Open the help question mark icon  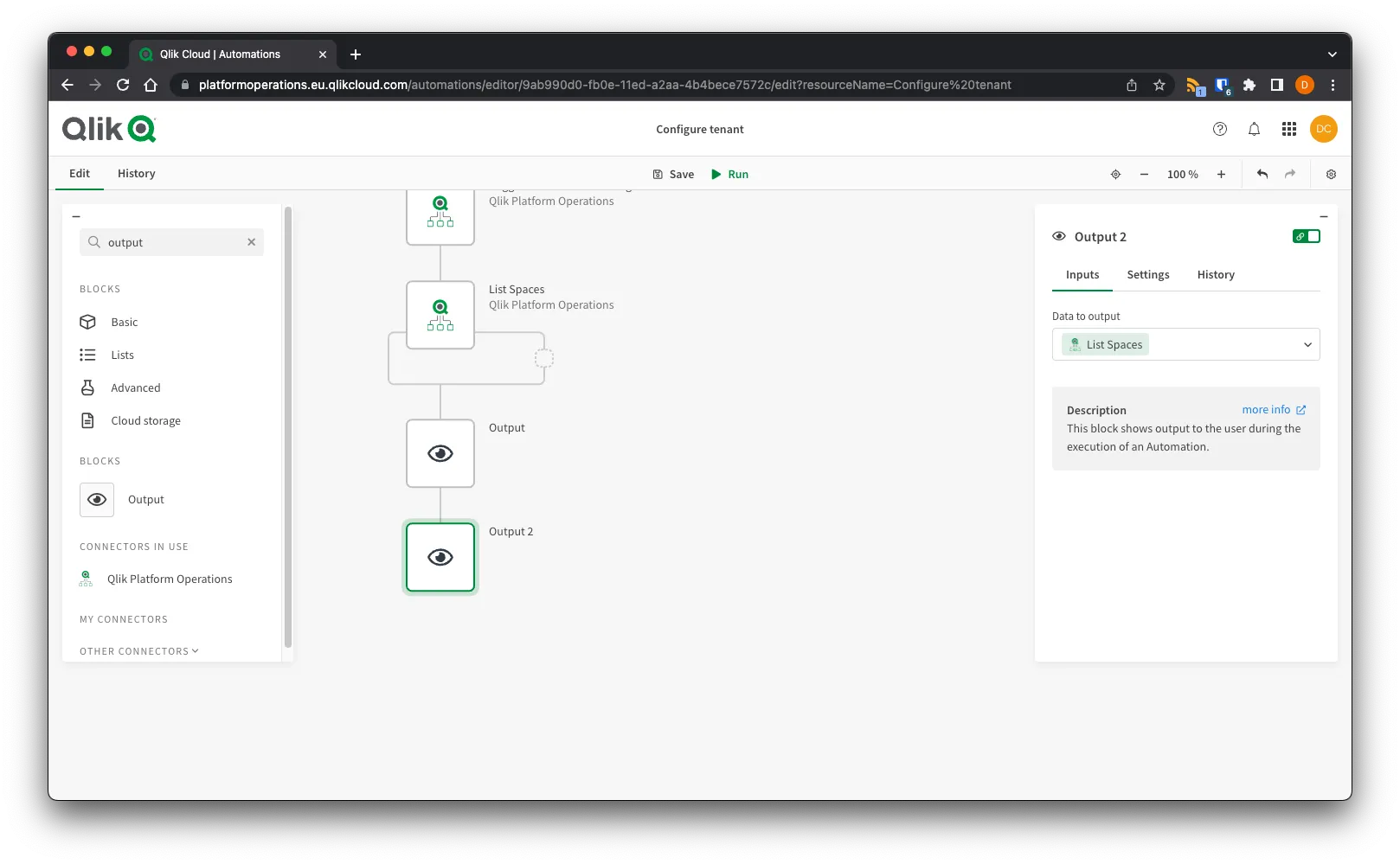click(x=1219, y=129)
